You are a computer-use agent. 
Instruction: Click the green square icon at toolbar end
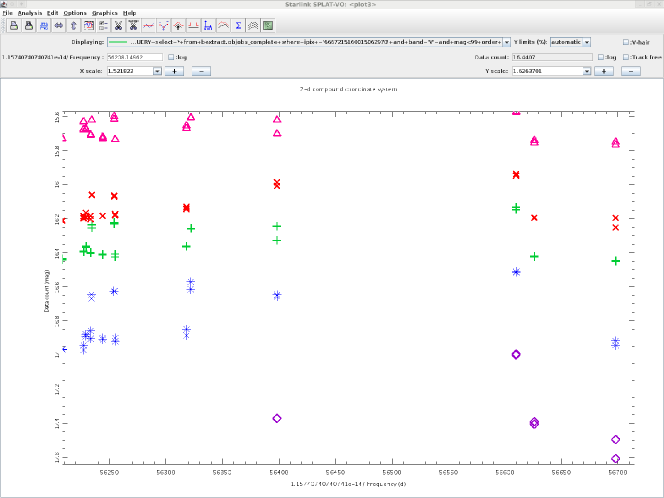click(x=268, y=25)
